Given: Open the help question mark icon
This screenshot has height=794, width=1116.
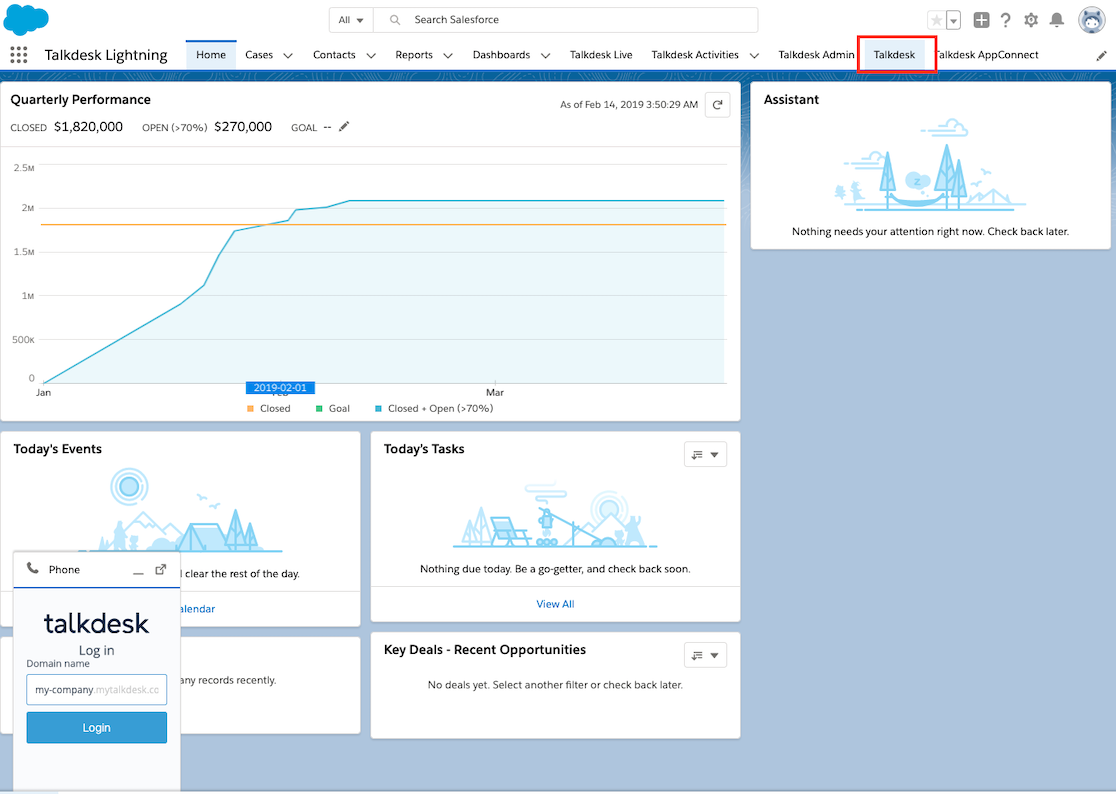Looking at the screenshot, I should (x=1005, y=20).
